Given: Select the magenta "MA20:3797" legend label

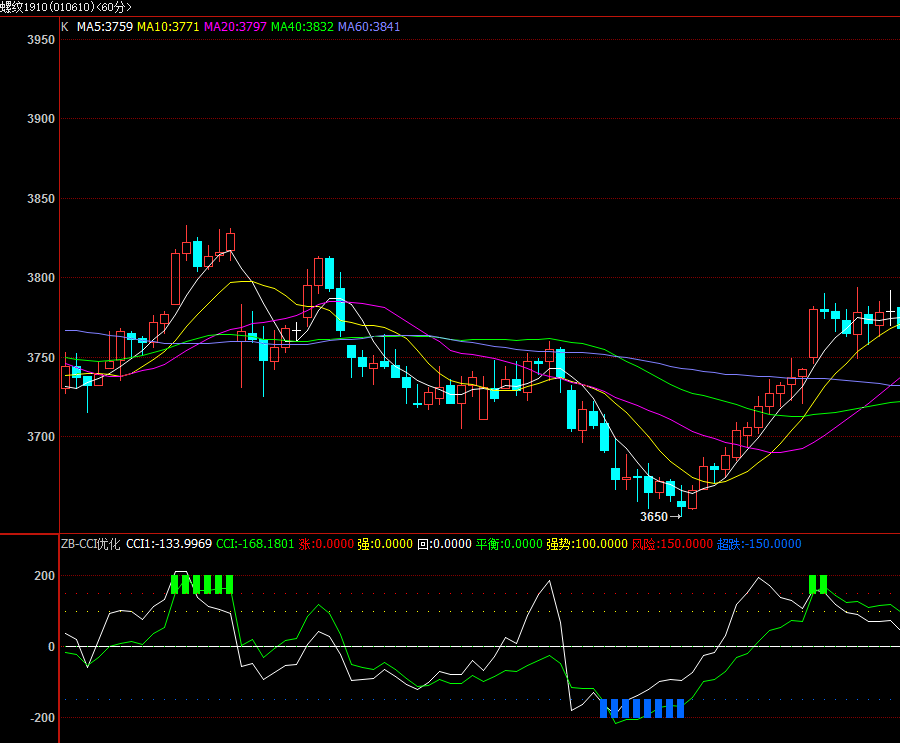Looking at the screenshot, I should [x=235, y=27].
